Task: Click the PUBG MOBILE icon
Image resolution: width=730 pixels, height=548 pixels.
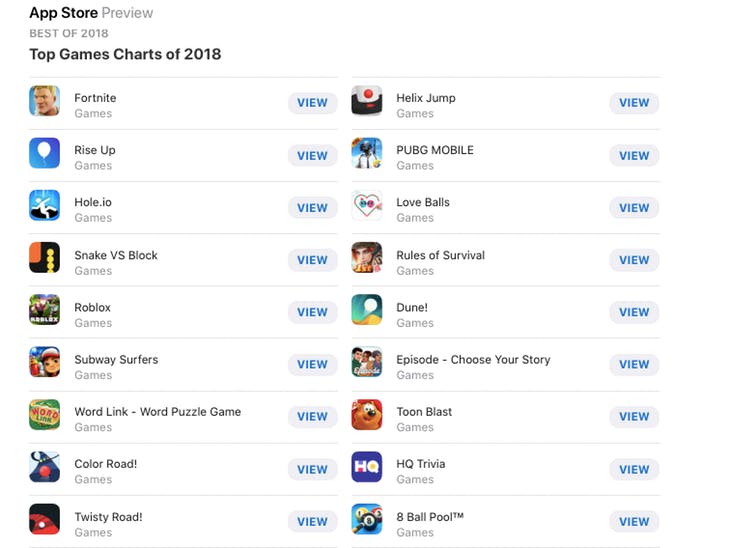Action: coord(367,153)
